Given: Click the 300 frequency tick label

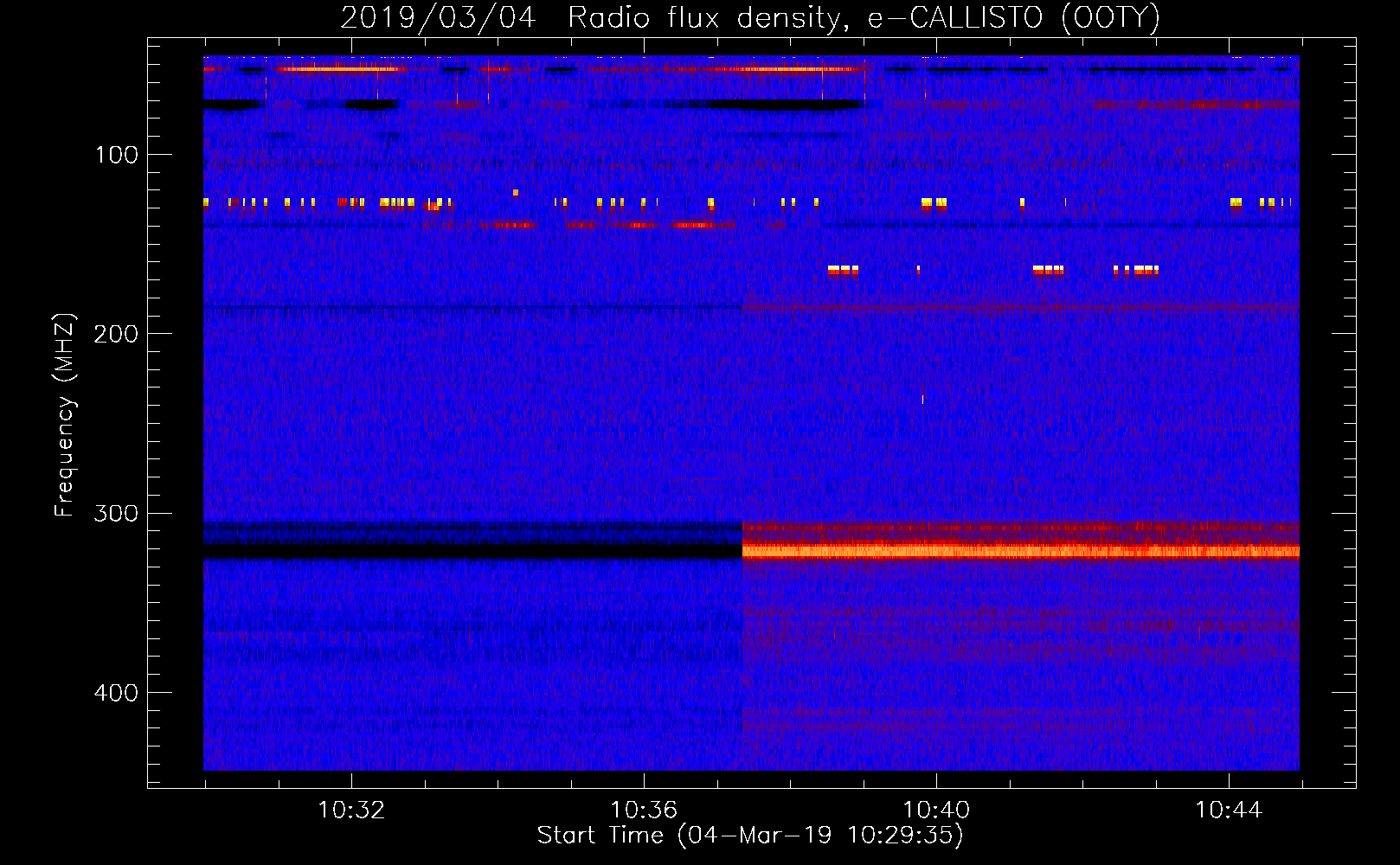Looking at the screenshot, I should point(116,513).
